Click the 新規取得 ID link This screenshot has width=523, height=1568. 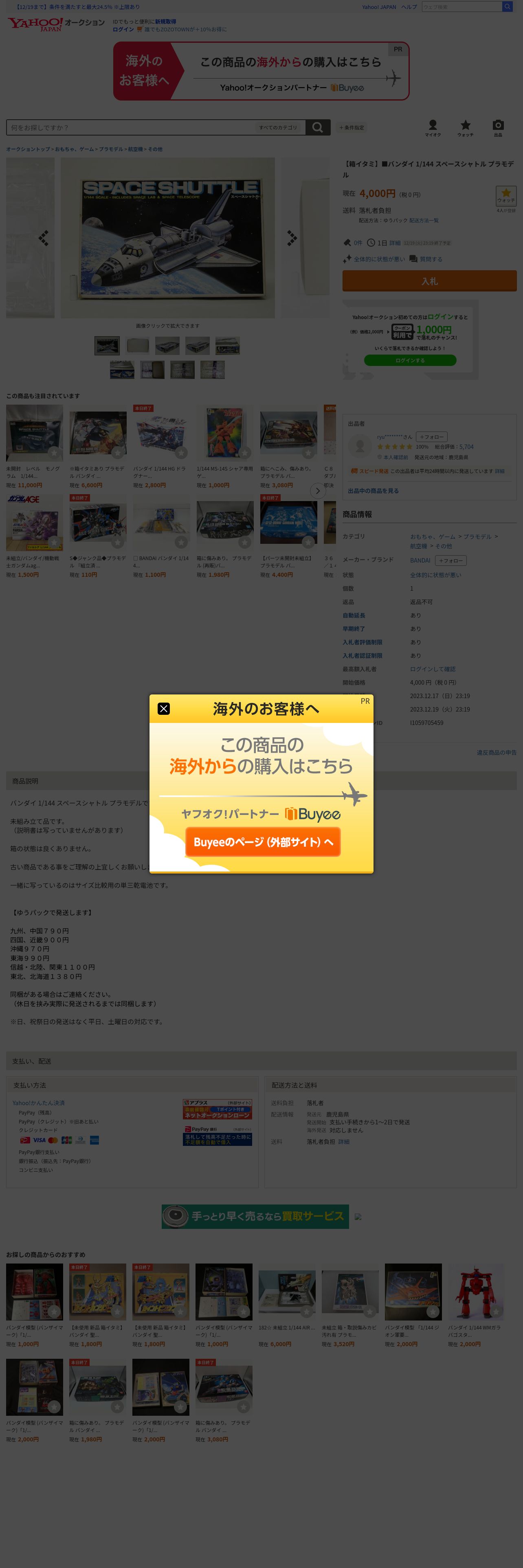tap(165, 21)
